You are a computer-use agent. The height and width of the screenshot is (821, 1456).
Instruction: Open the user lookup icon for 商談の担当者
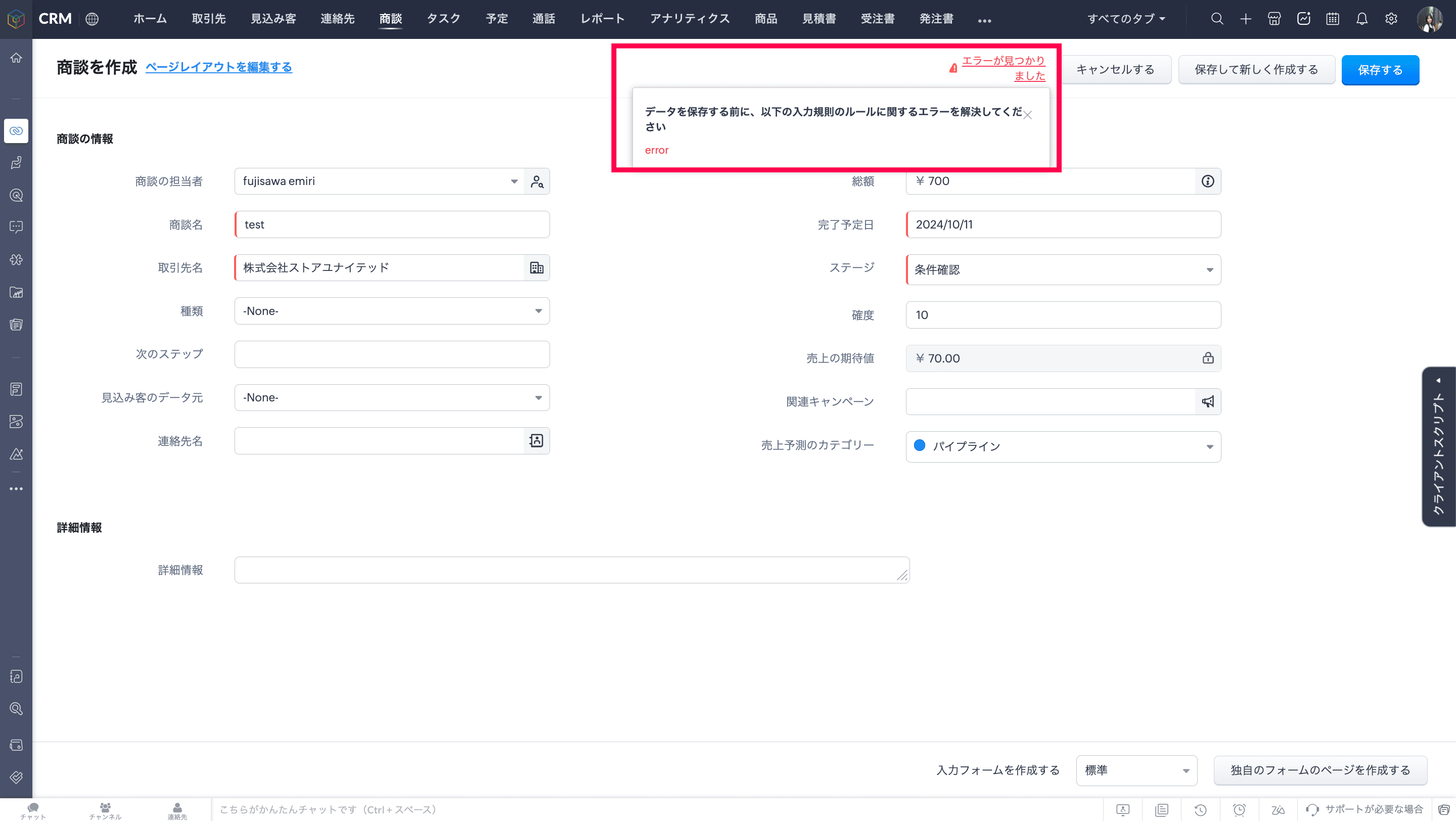(x=536, y=181)
